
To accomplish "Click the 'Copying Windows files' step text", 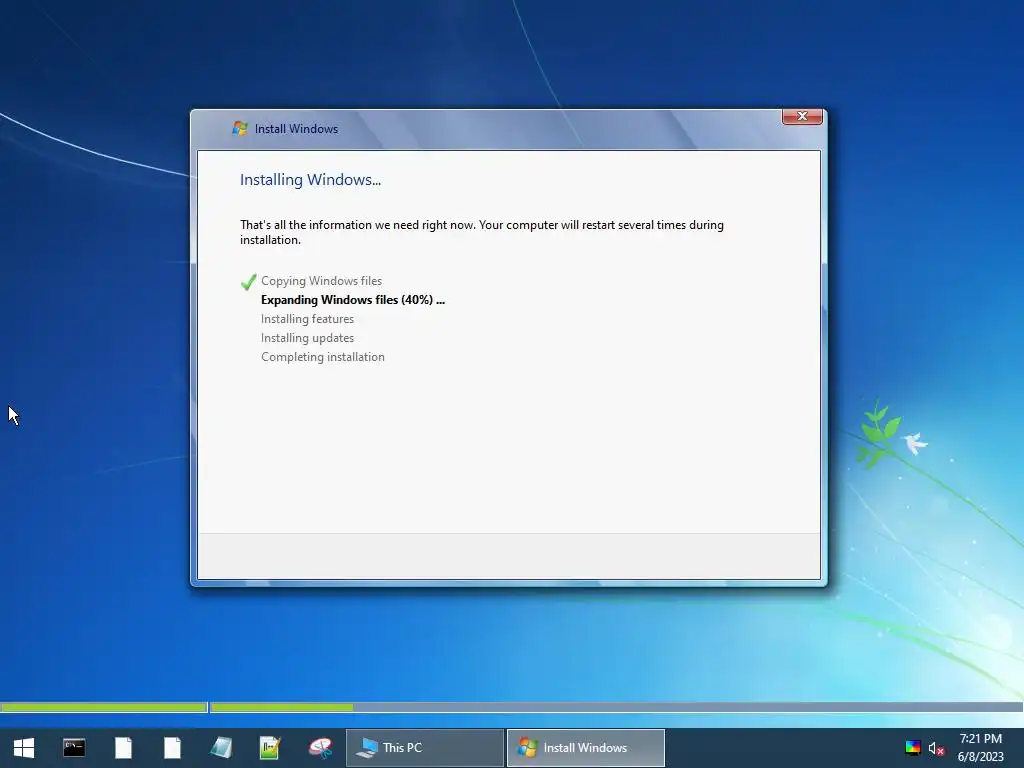I will (321, 281).
